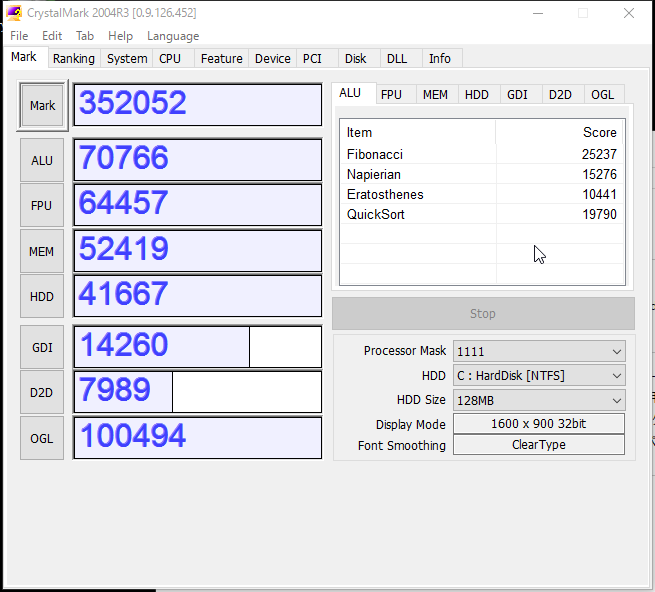The height and width of the screenshot is (592, 655).
Task: Click the Font Smoothing ClearType field
Action: point(539,445)
